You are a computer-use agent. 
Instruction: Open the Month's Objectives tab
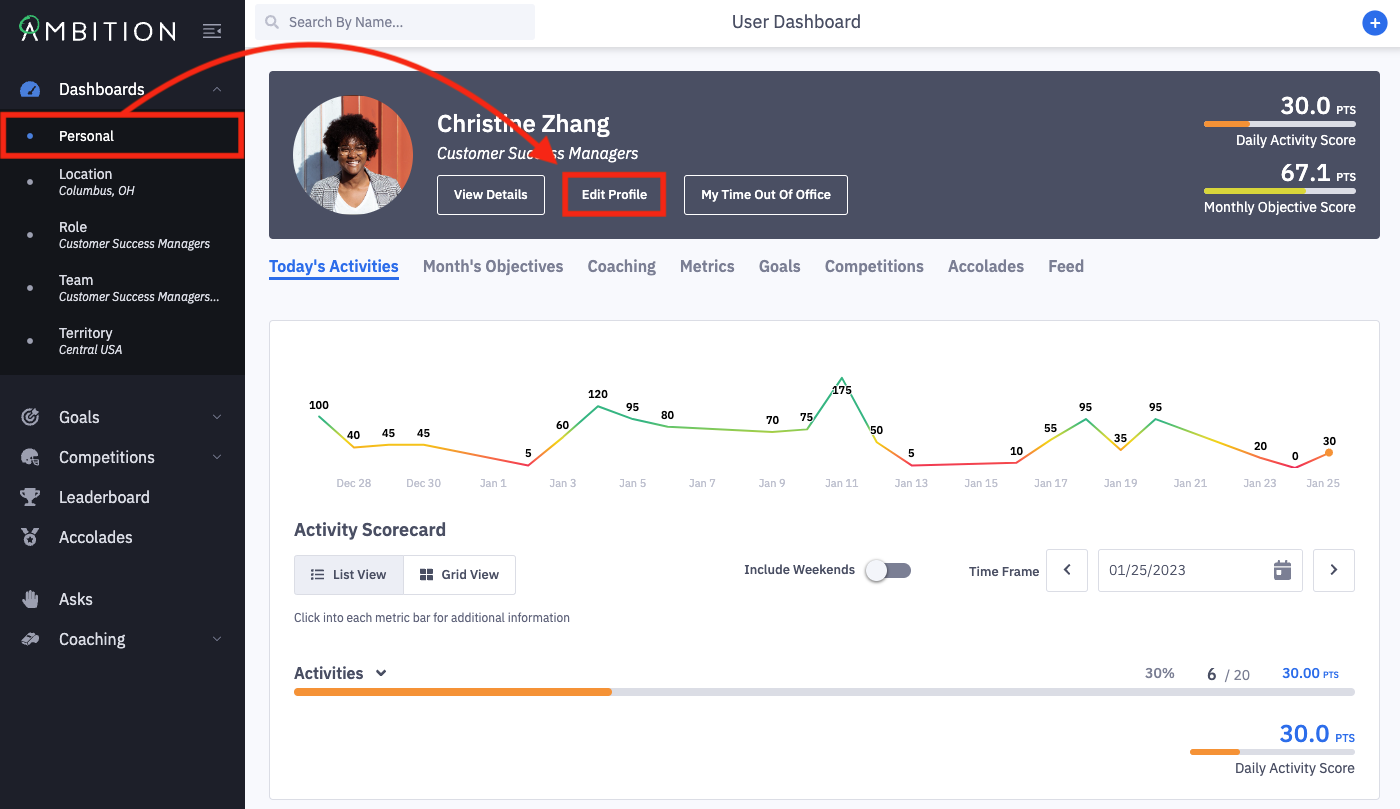(x=493, y=266)
